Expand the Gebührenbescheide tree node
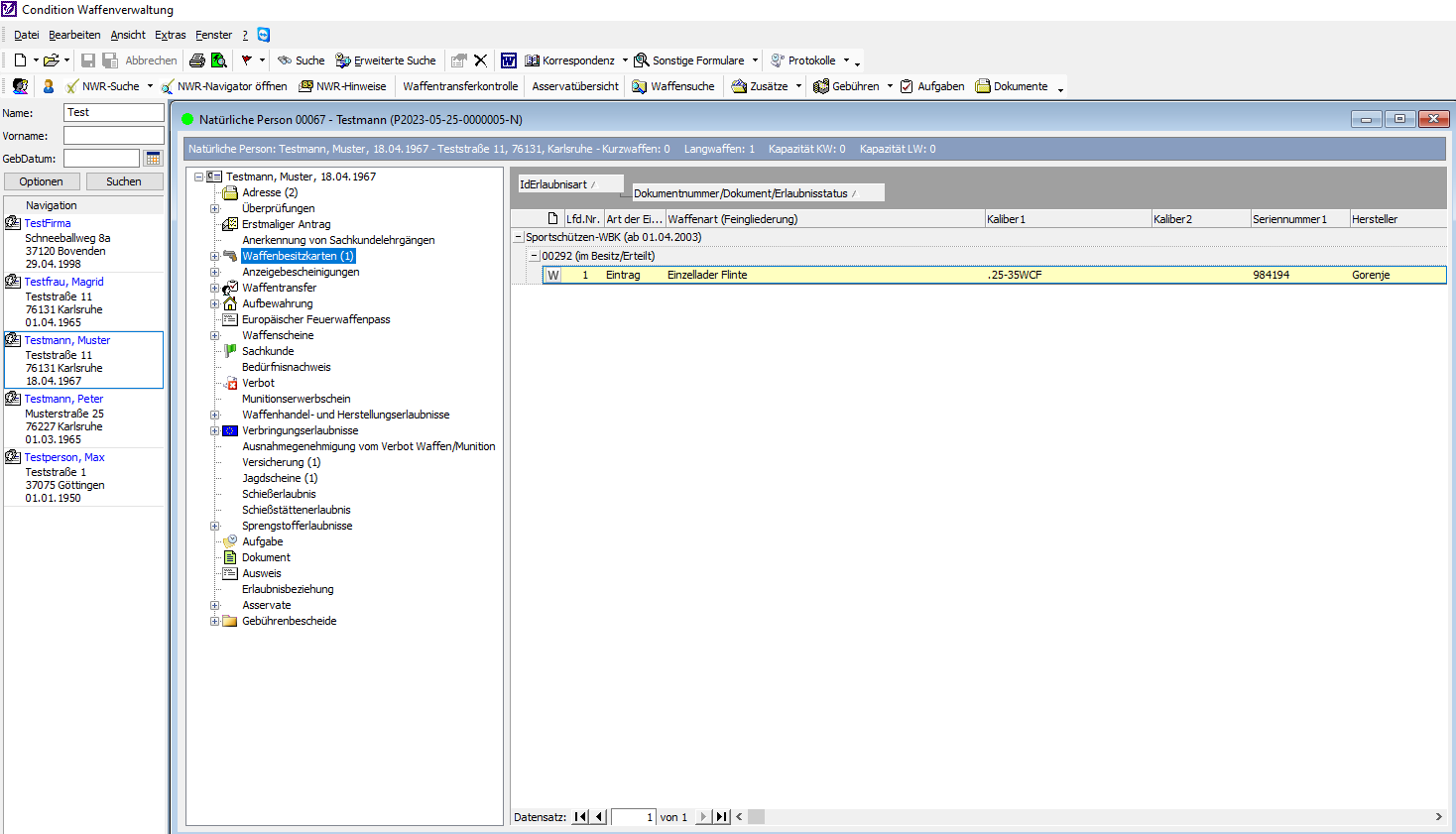The width and height of the screenshot is (1456, 834). tap(214, 621)
